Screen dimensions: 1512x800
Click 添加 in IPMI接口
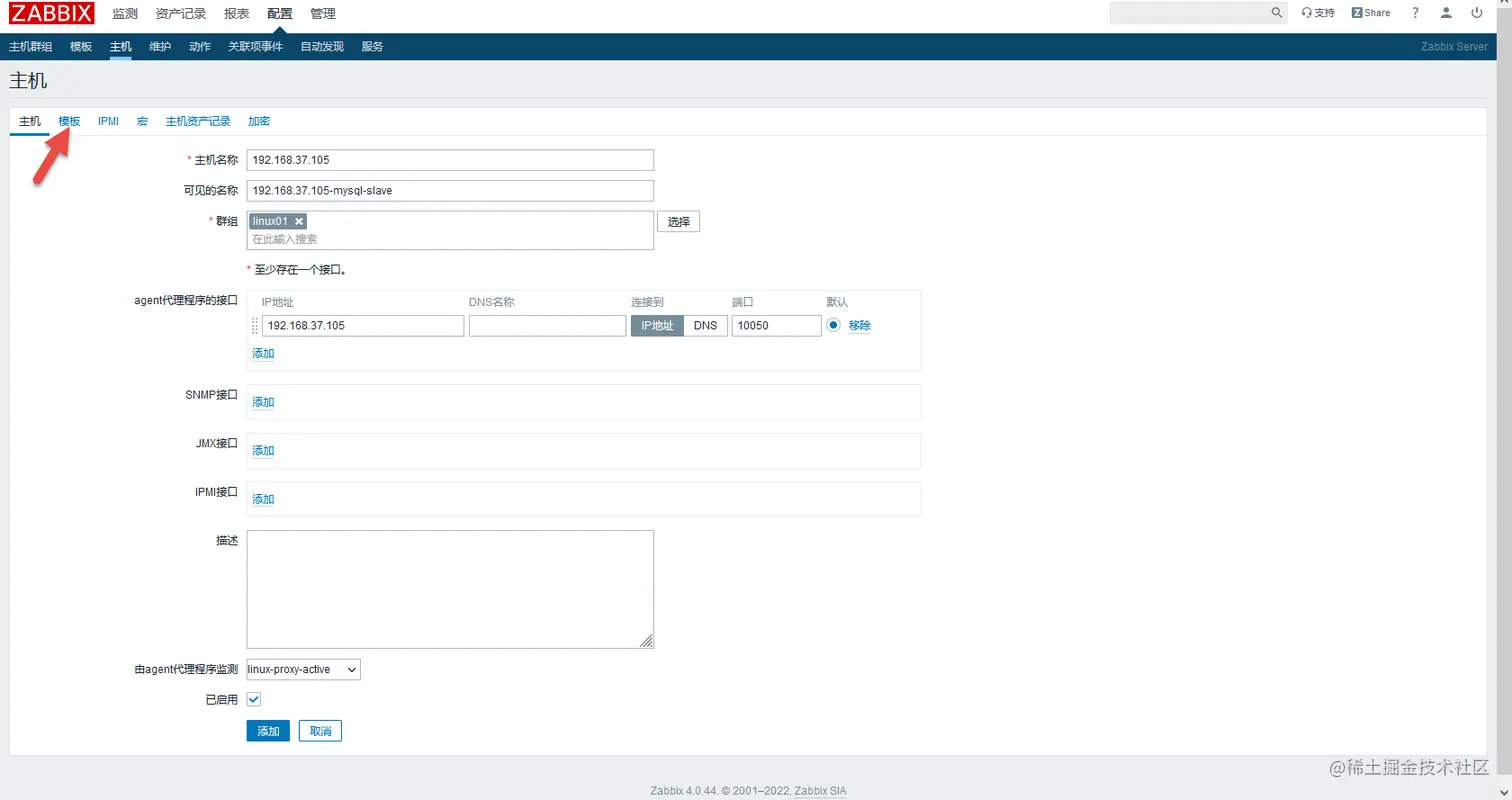263,500
